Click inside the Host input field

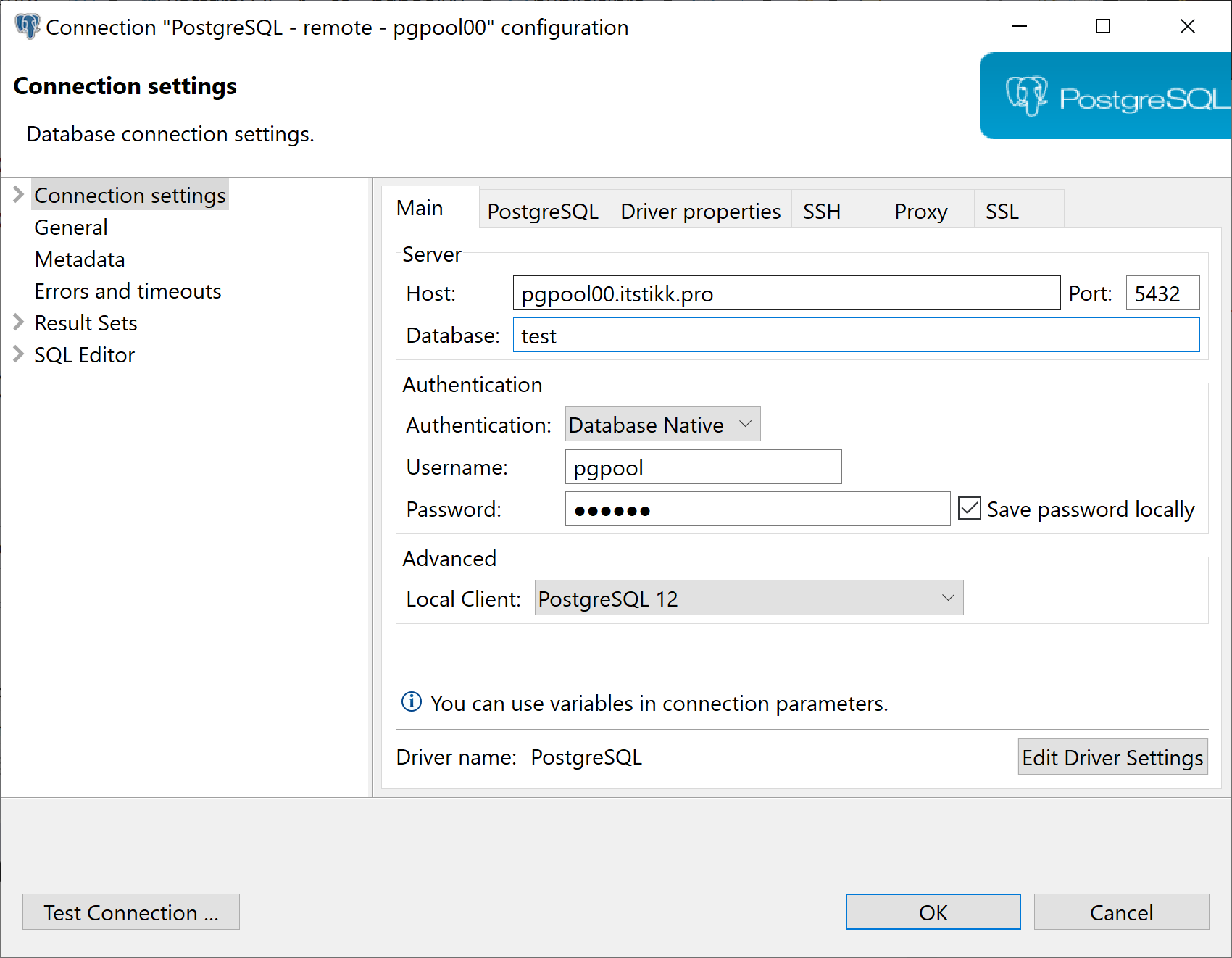coord(786,293)
